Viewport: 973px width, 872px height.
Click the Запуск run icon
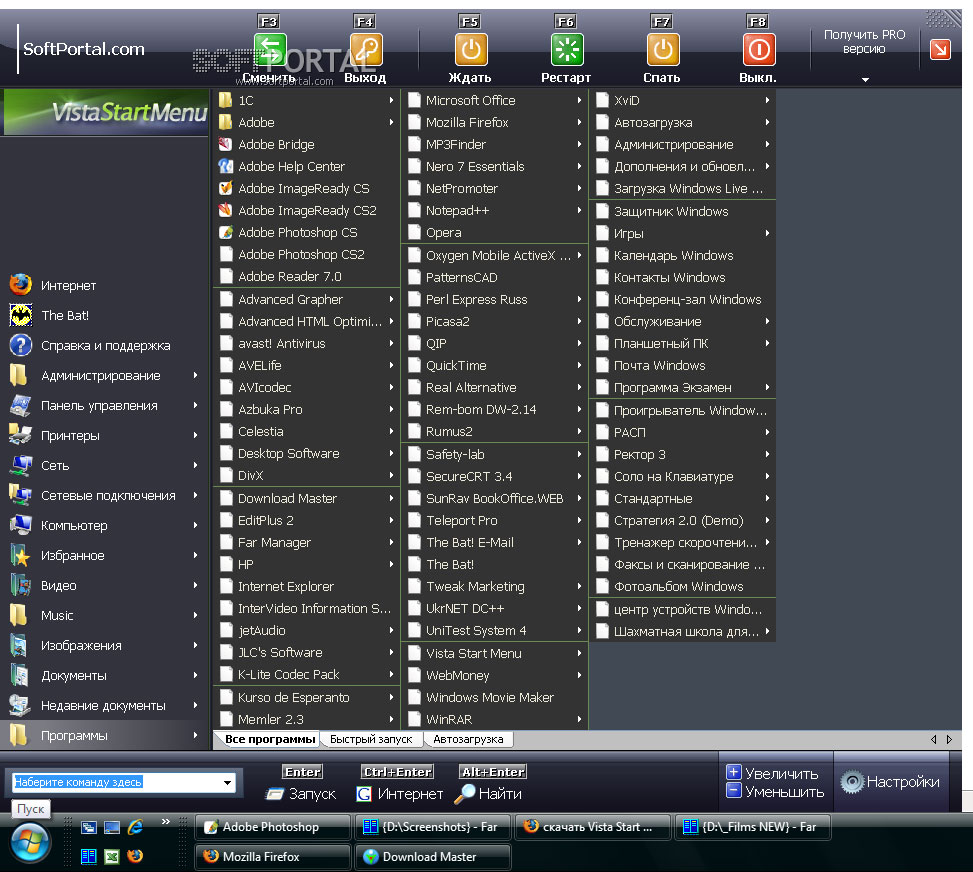click(274, 794)
